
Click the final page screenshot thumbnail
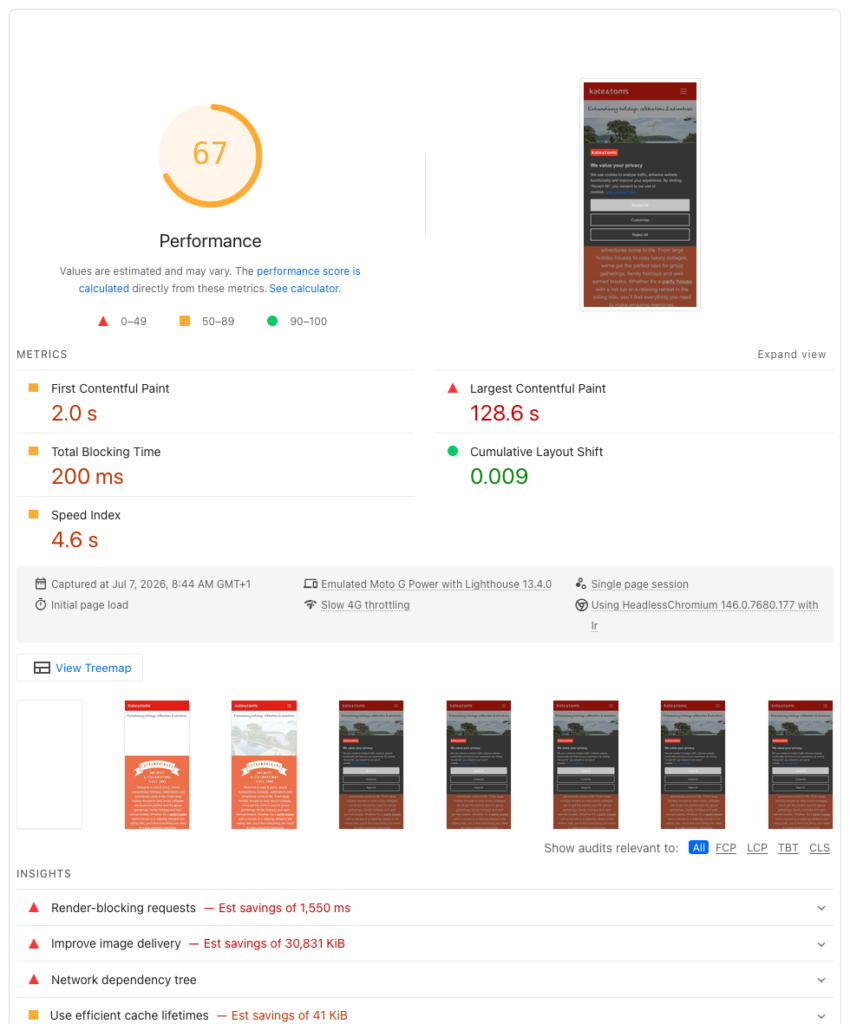coord(640,195)
